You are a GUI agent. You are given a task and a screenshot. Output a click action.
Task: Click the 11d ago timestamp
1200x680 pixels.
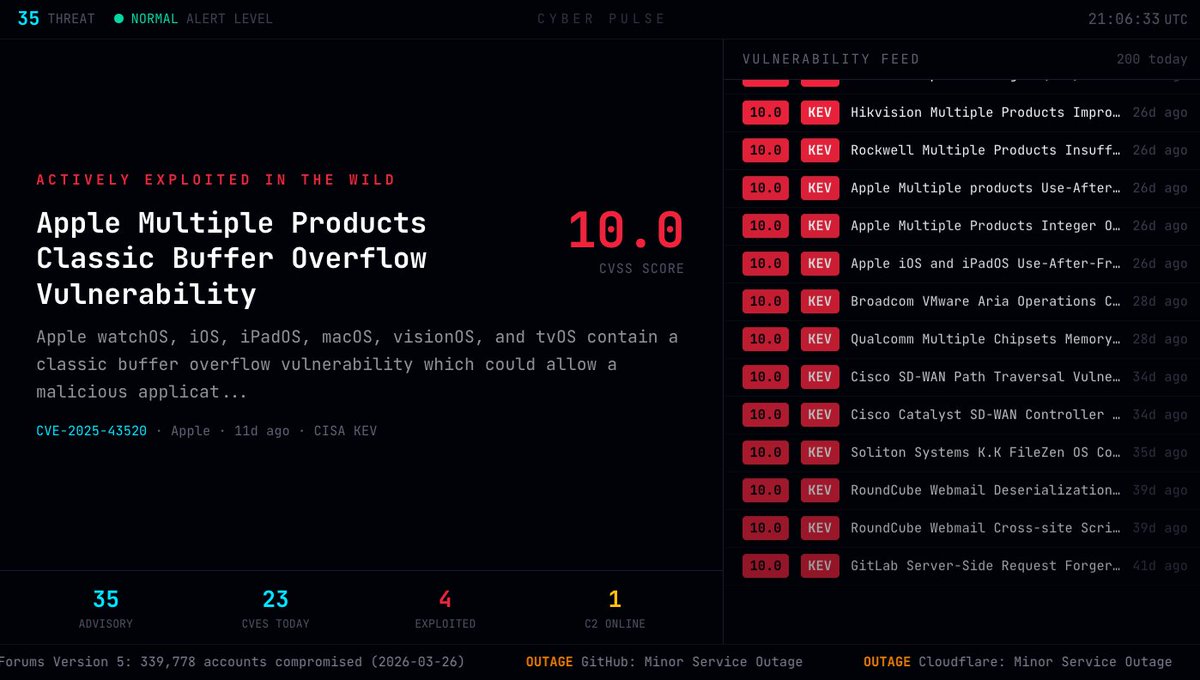pos(262,431)
